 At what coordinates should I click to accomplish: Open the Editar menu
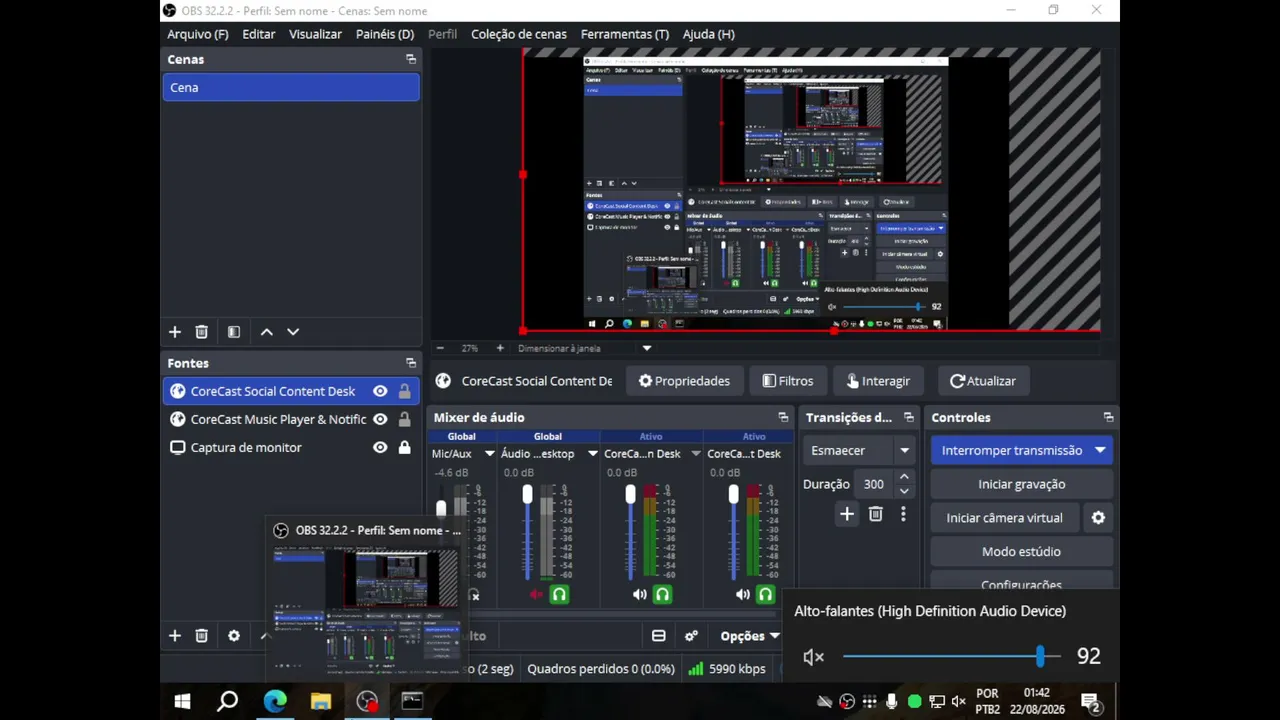(258, 34)
